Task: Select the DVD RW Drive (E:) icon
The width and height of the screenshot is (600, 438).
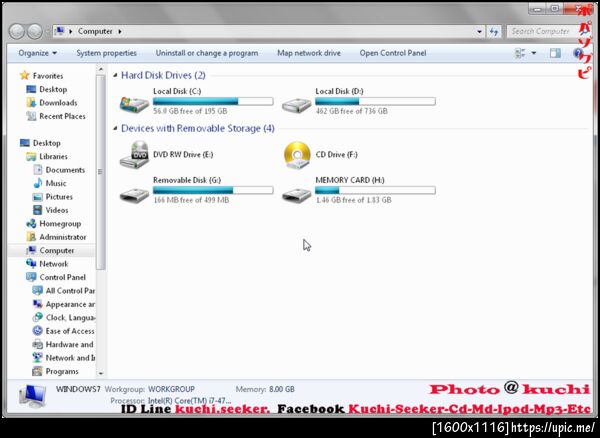Action: [x=134, y=155]
